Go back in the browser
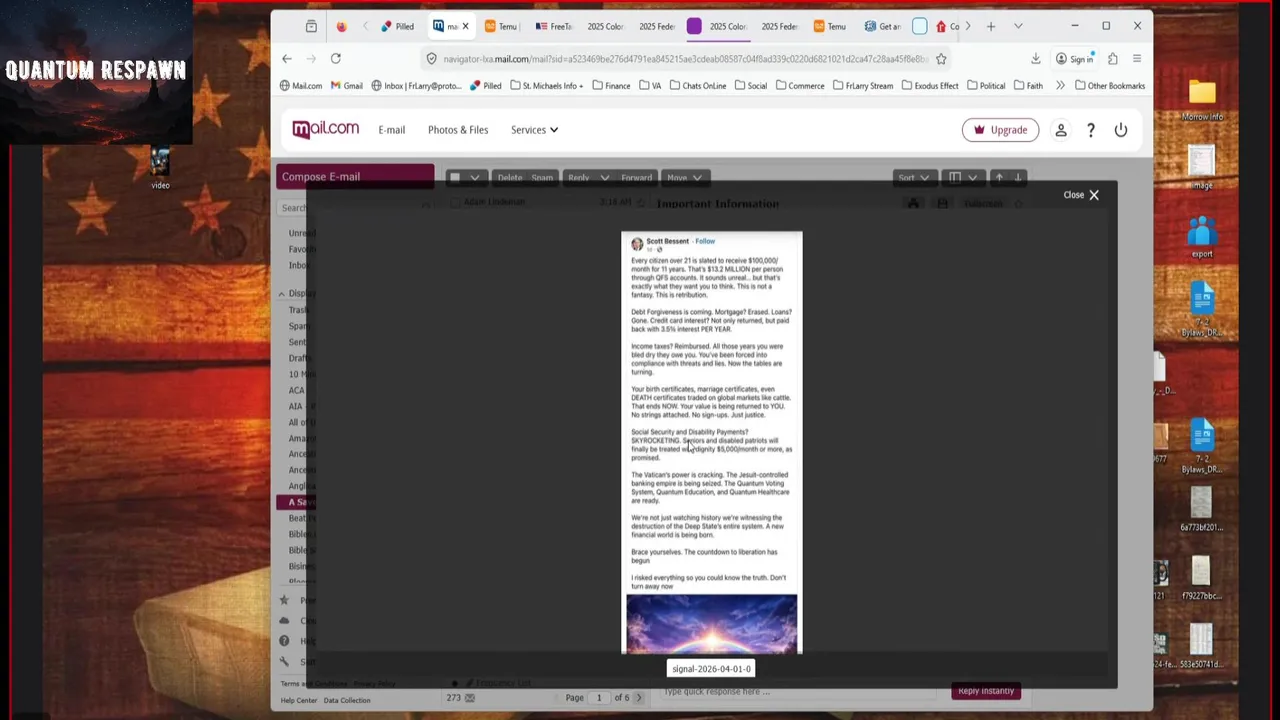The width and height of the screenshot is (1280, 720). point(287,59)
